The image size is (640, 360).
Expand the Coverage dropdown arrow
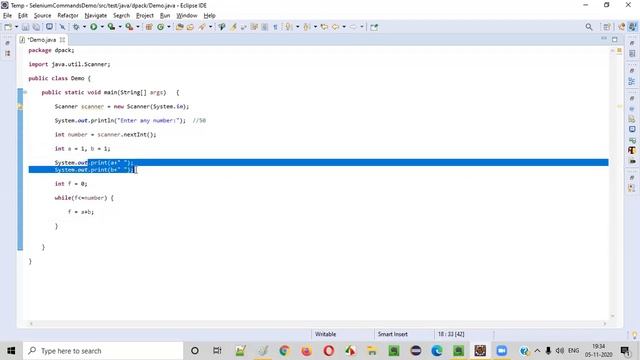120,27
